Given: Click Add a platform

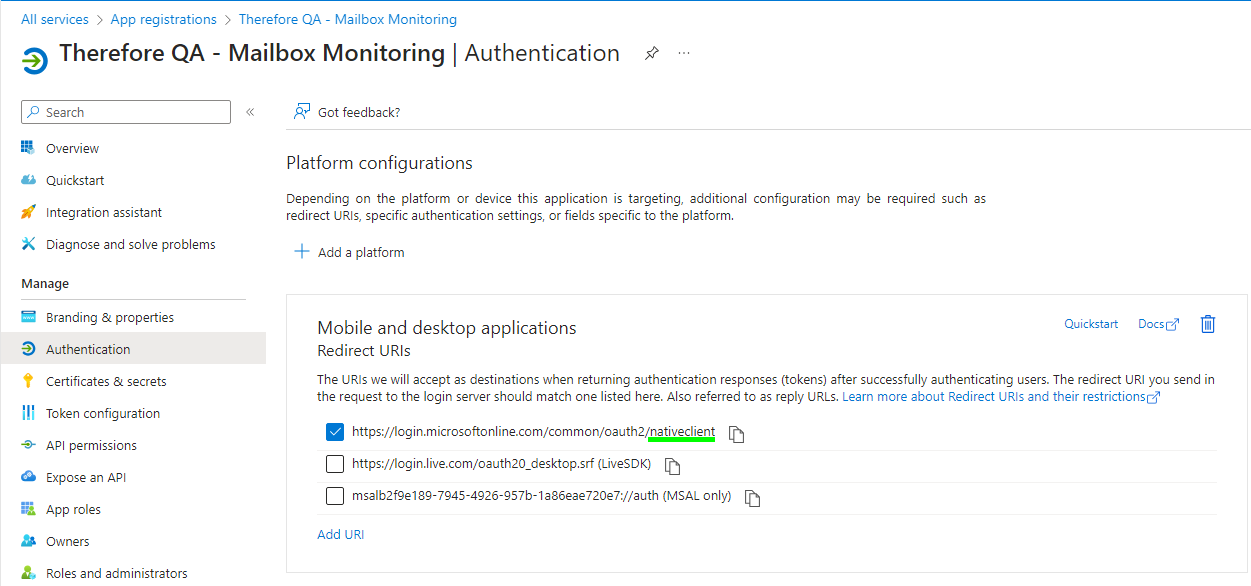Looking at the screenshot, I should click(349, 252).
